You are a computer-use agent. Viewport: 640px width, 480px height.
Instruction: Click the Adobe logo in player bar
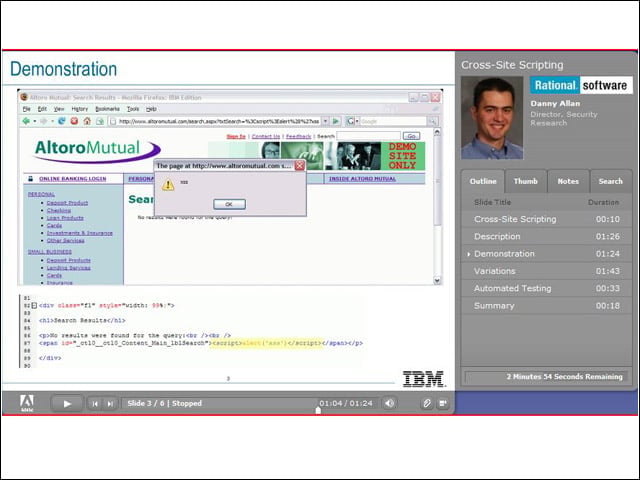tap(27, 403)
